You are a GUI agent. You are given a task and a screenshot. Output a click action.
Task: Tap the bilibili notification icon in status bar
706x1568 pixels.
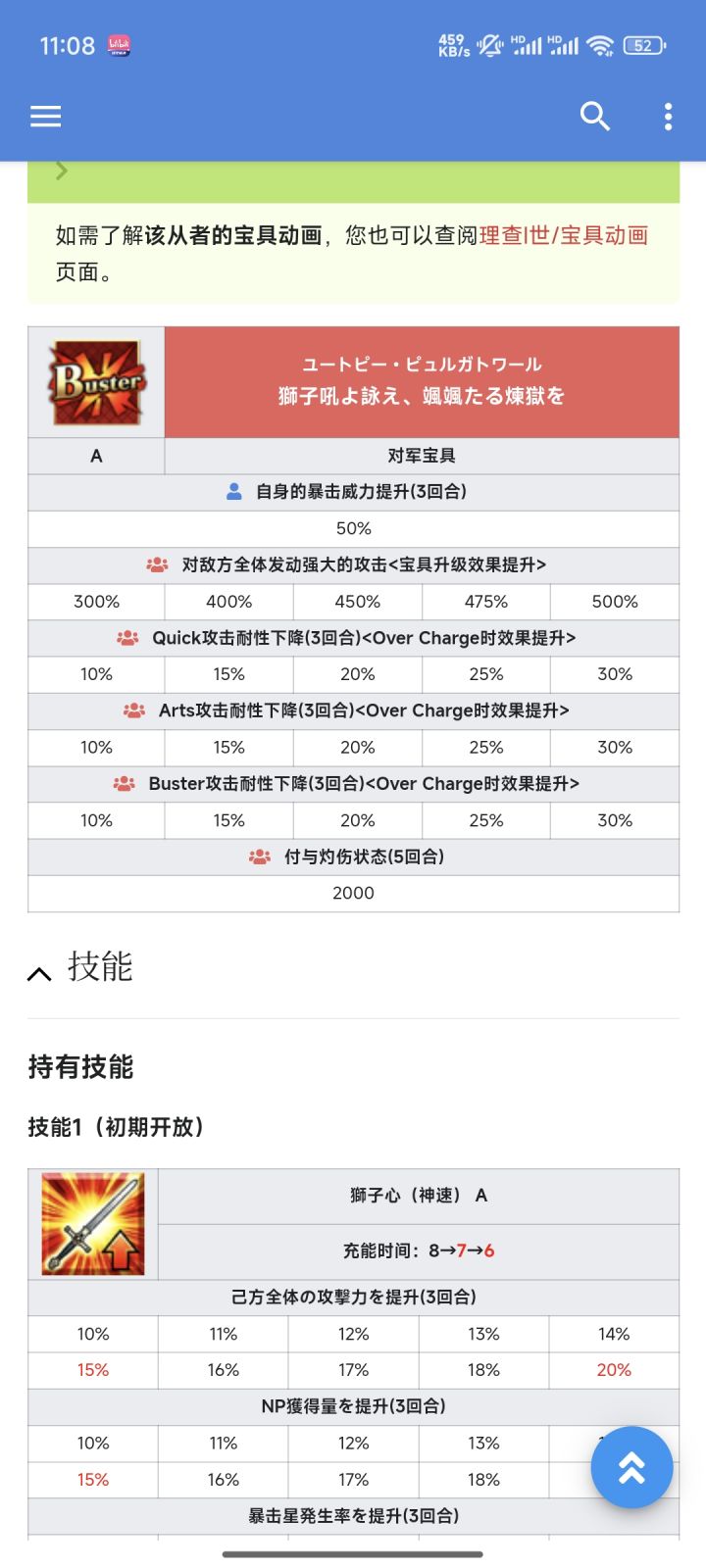click(119, 45)
